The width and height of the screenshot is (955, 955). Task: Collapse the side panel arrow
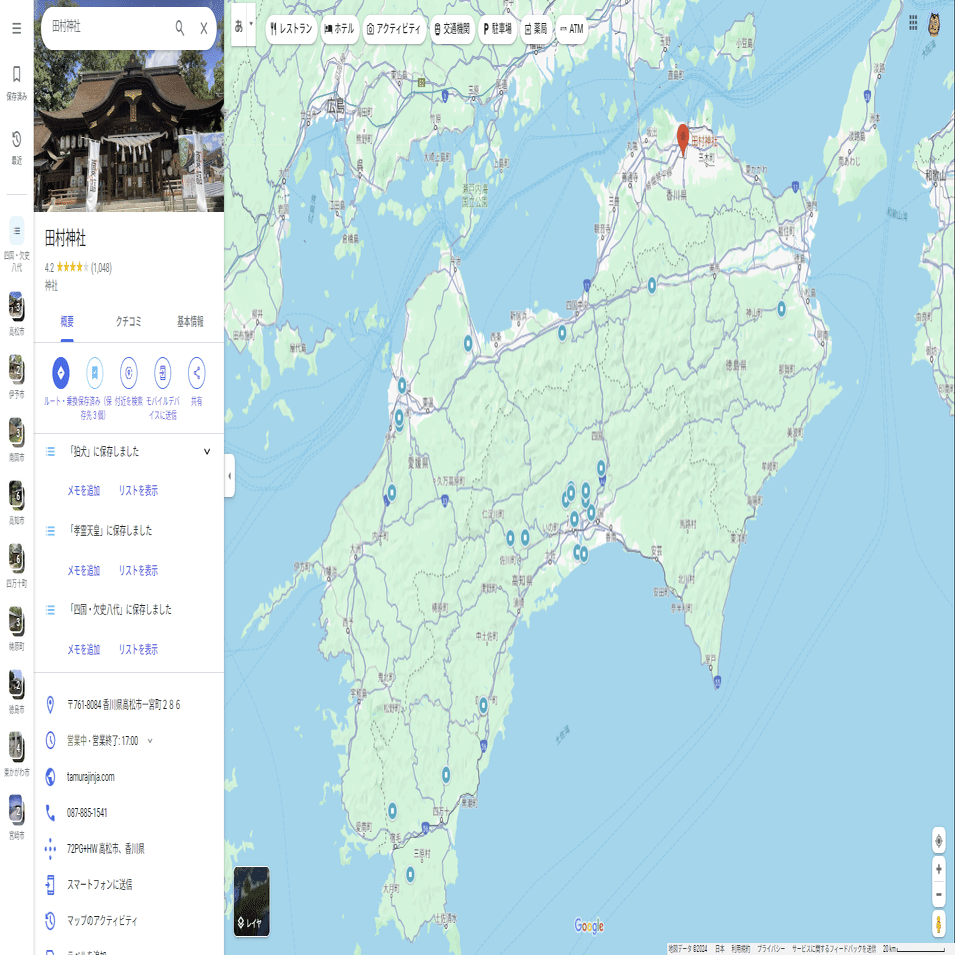pyautogui.click(x=230, y=476)
